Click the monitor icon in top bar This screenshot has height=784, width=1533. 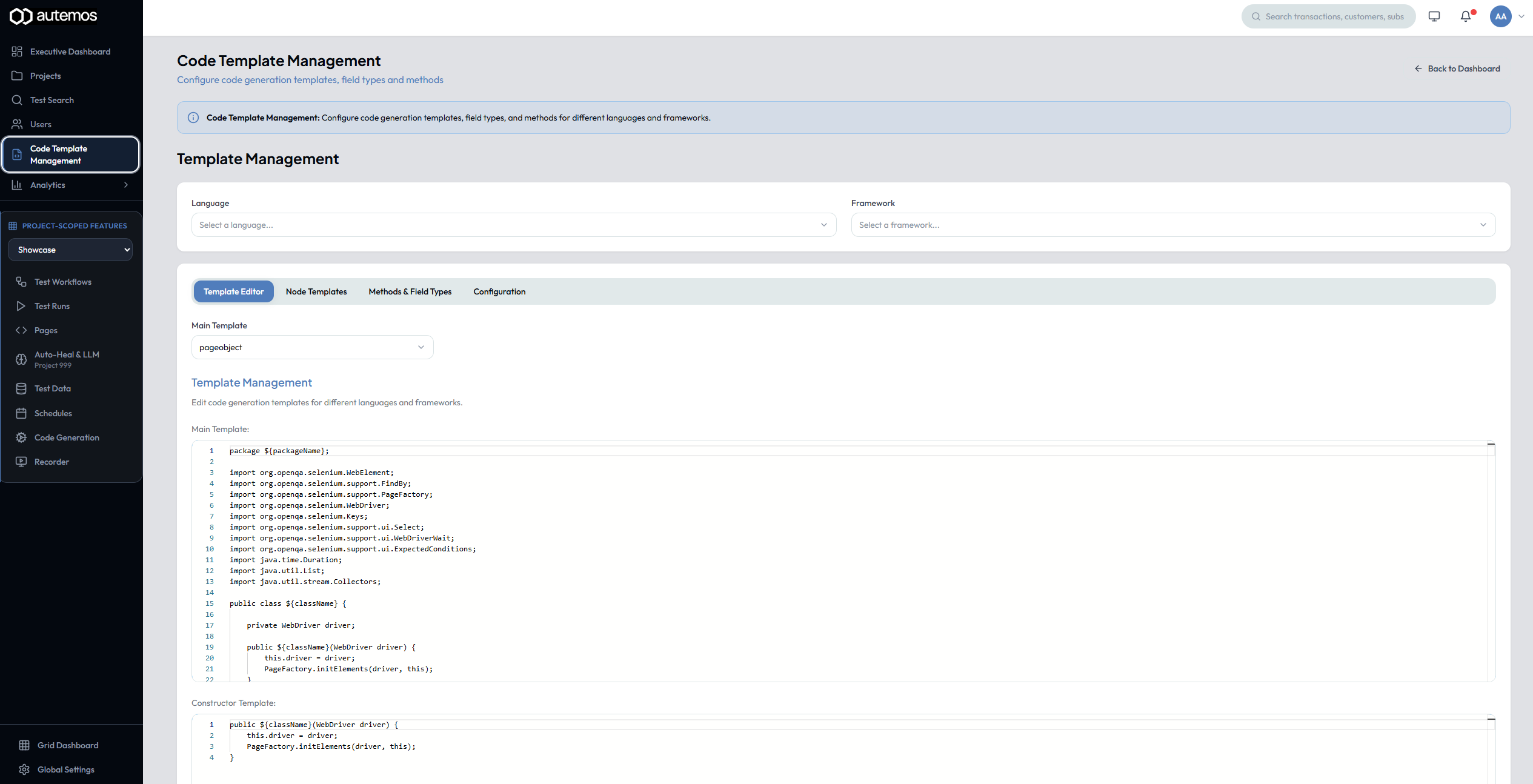(1434, 16)
